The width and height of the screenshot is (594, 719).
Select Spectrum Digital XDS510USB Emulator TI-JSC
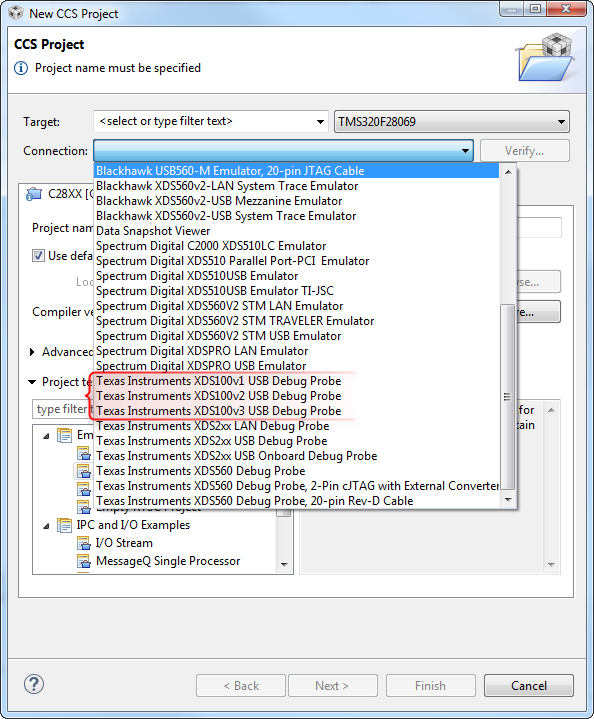pos(296,291)
